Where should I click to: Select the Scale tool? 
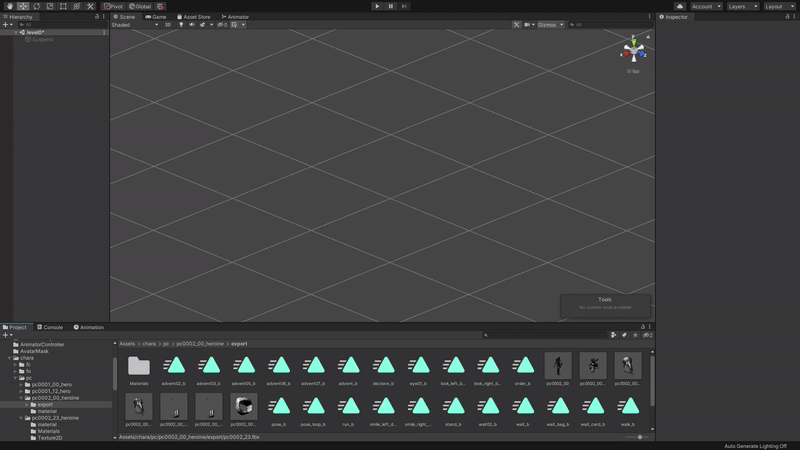(50, 6)
